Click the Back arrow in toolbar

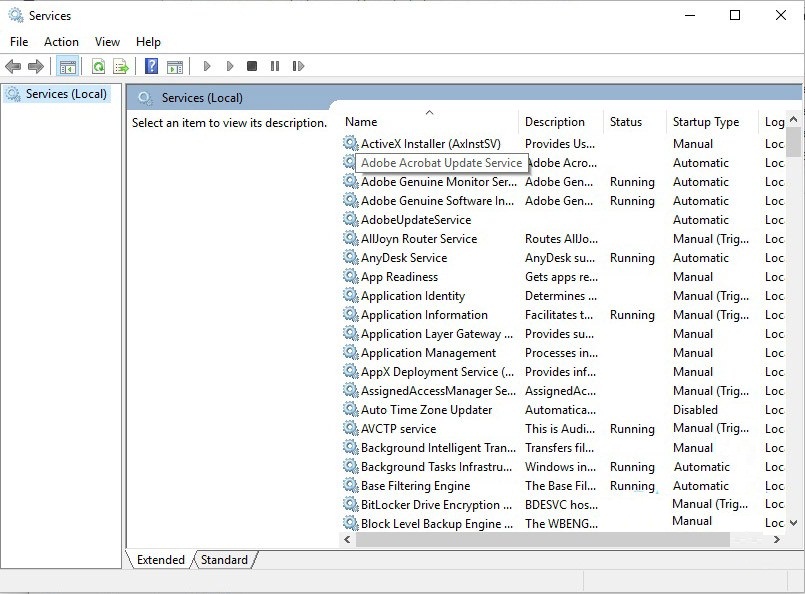coord(13,67)
